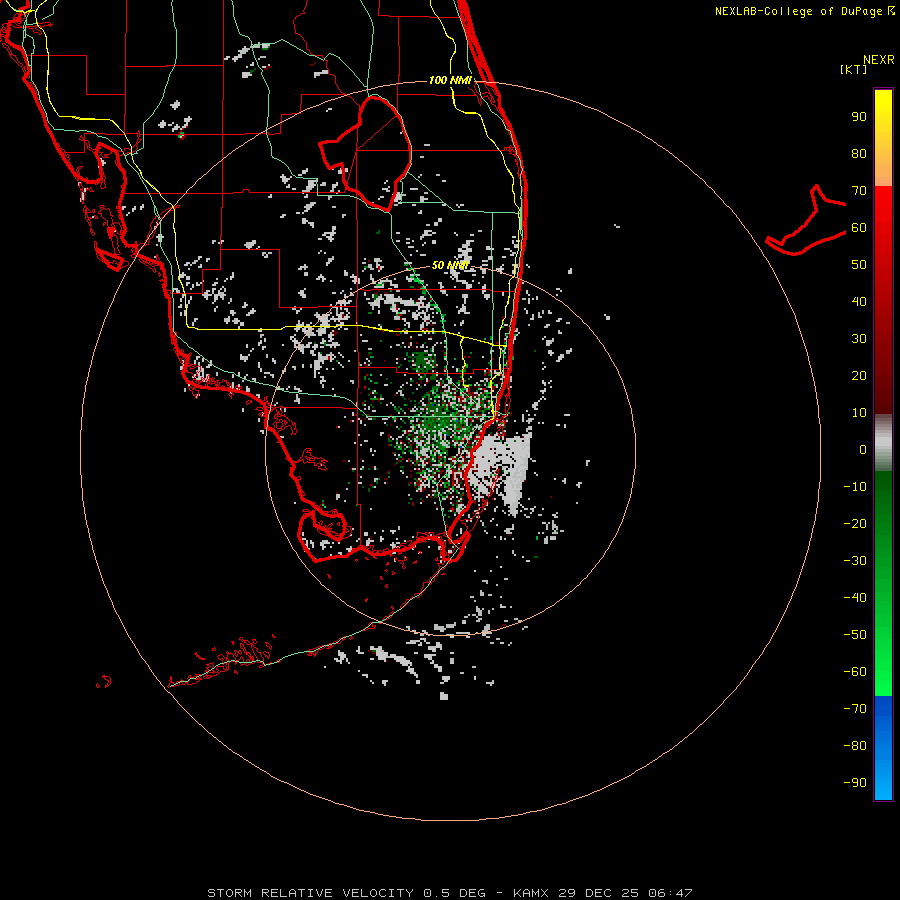The width and height of the screenshot is (900, 900).
Task: Click the 0 value on velocity scale
Action: pyautogui.click(x=863, y=450)
